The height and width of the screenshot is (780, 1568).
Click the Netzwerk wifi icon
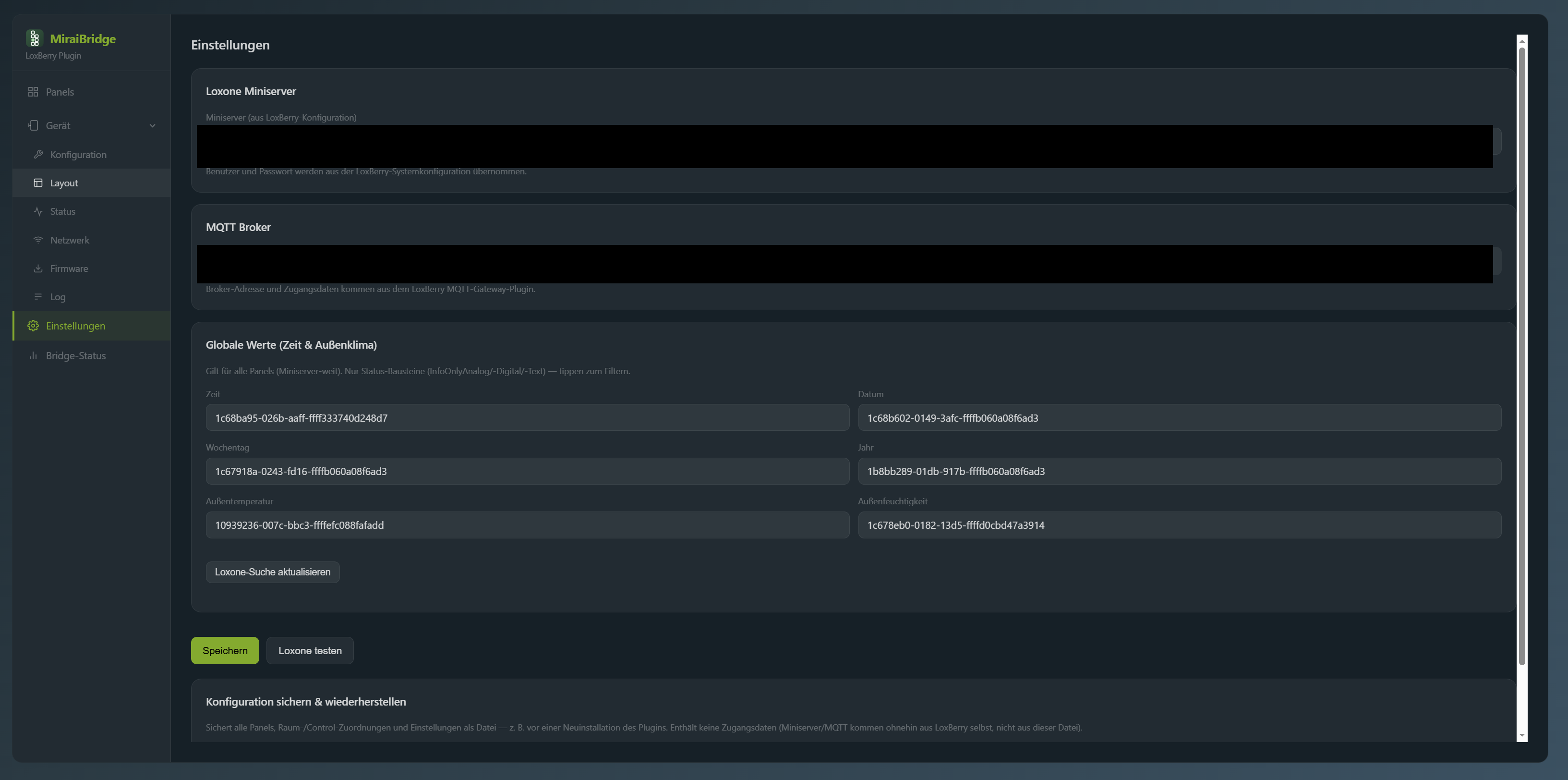coord(38,240)
